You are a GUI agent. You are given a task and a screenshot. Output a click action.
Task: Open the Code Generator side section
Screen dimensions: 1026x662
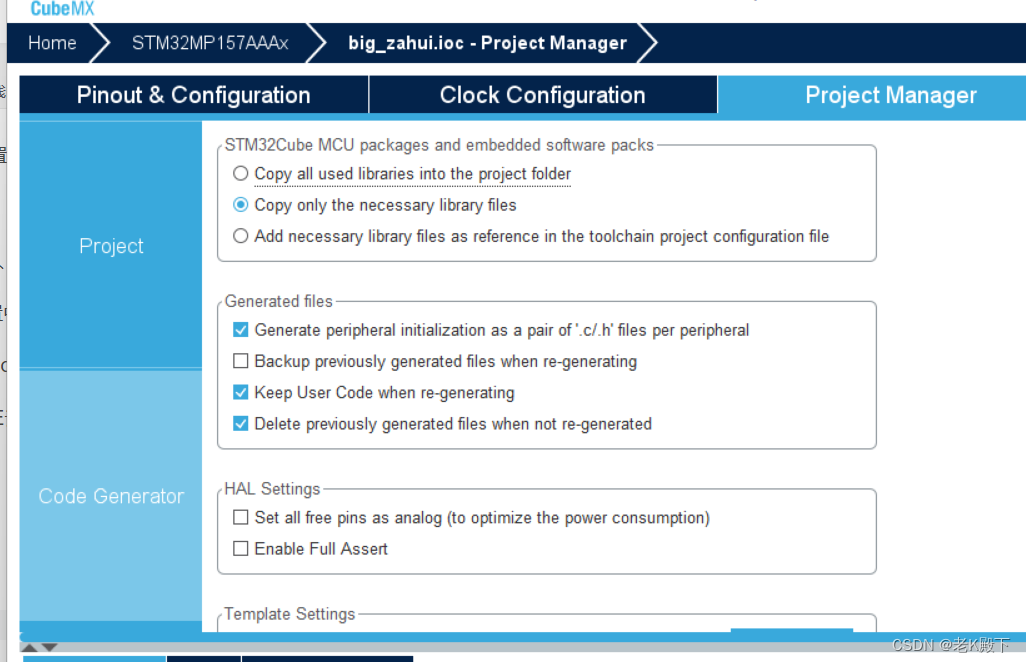pyautogui.click(x=111, y=496)
